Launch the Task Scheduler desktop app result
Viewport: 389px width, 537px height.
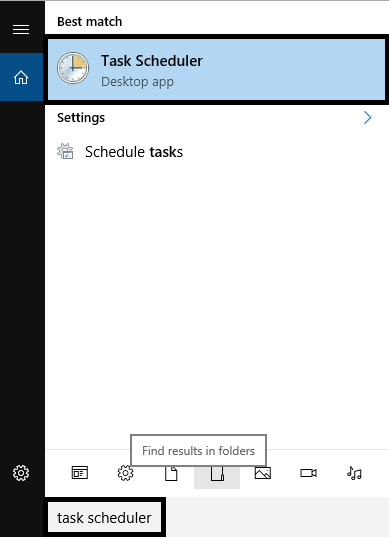[216, 70]
